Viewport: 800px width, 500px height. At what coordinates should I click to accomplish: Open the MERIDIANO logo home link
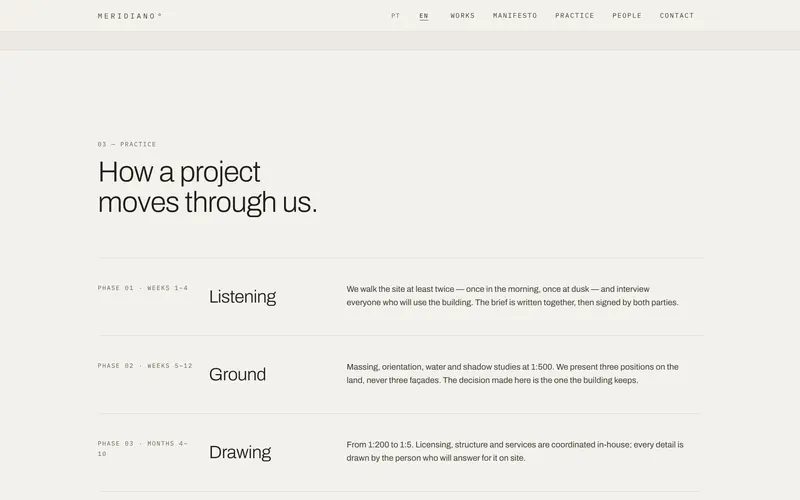click(130, 16)
